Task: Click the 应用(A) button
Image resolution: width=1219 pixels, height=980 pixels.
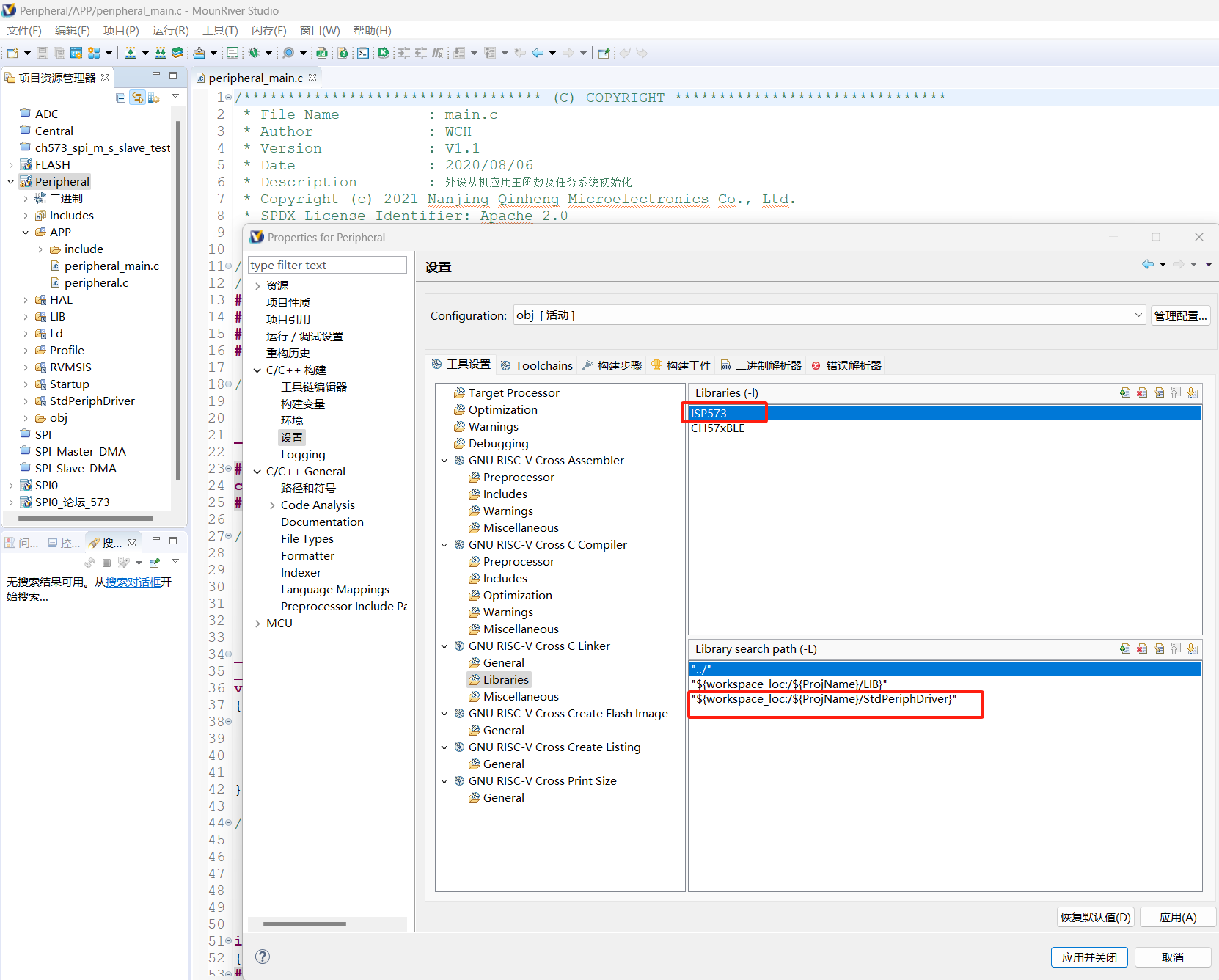Action: [1178, 917]
